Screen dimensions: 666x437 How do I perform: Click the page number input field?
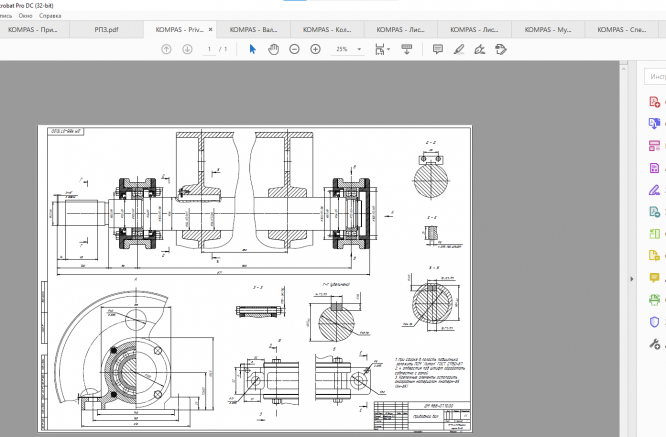coord(209,49)
